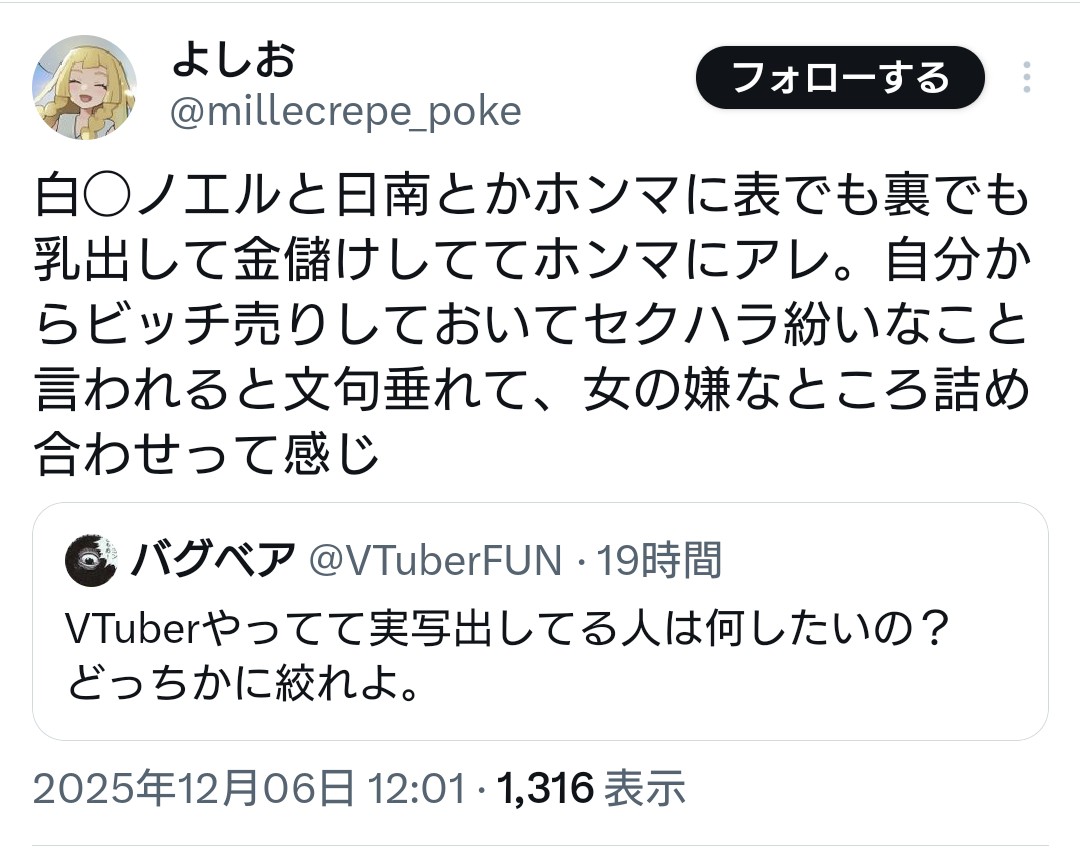Open the quoted text VTuberやってて実写出してる人は何したいの？
This screenshot has height=858, width=1080.
pos(505,629)
